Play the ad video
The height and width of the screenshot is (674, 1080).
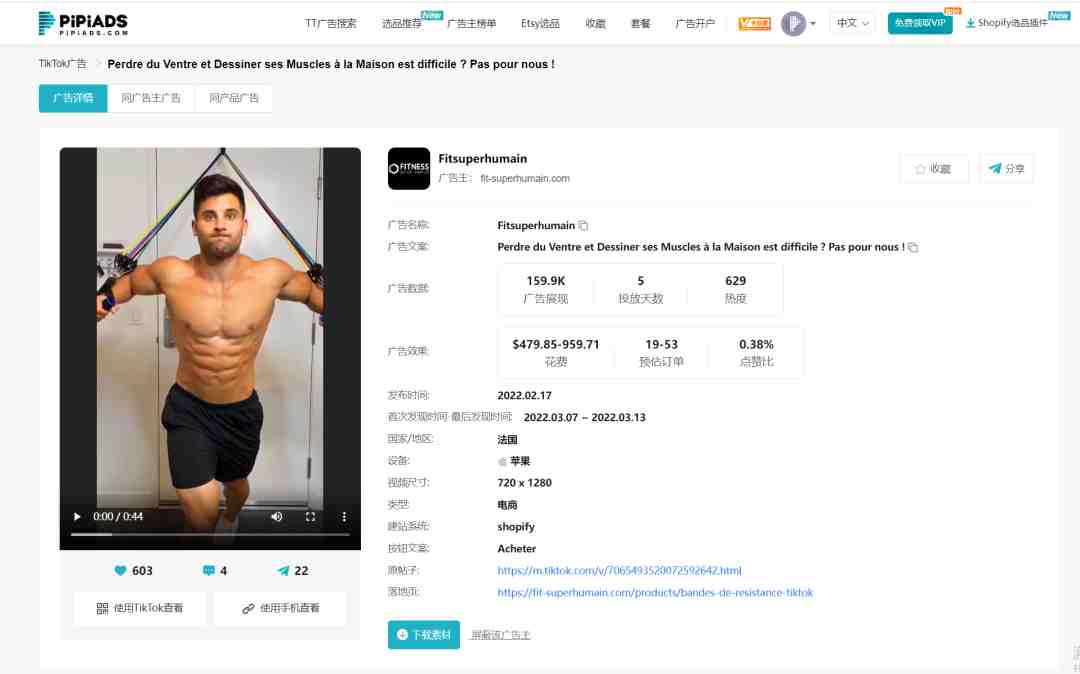click(76, 516)
